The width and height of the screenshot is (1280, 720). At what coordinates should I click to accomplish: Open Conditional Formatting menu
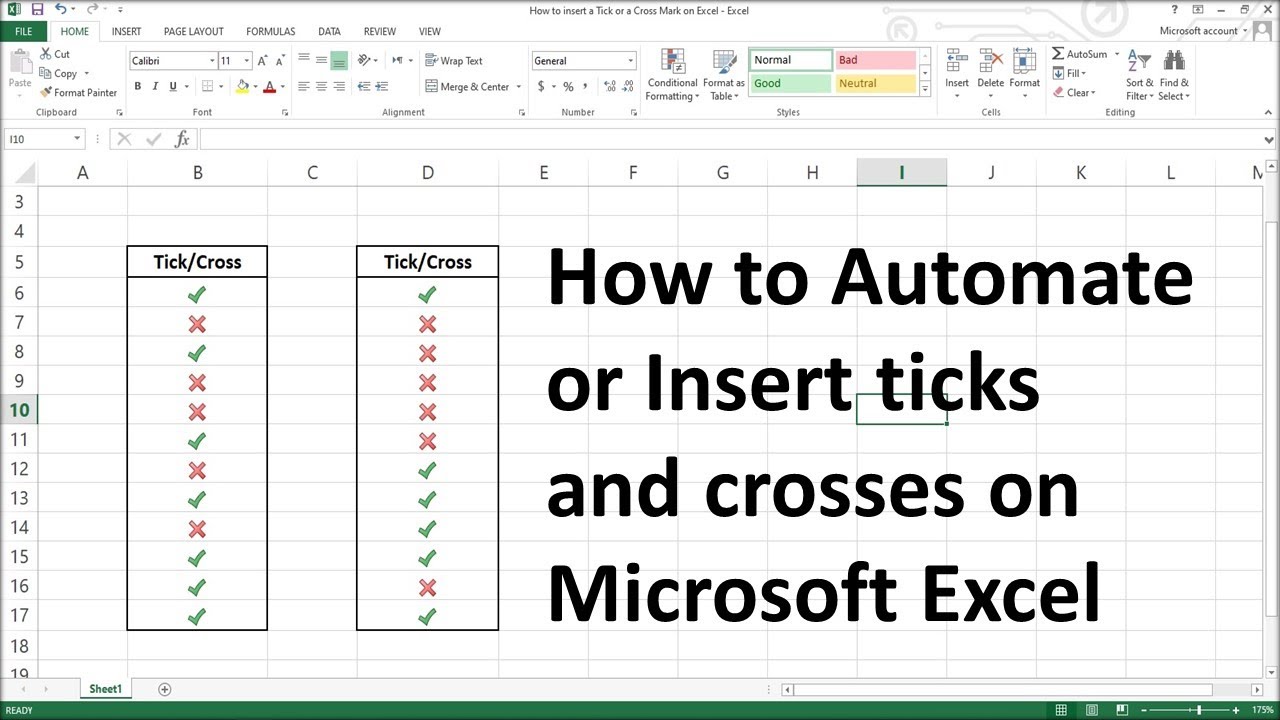(672, 75)
